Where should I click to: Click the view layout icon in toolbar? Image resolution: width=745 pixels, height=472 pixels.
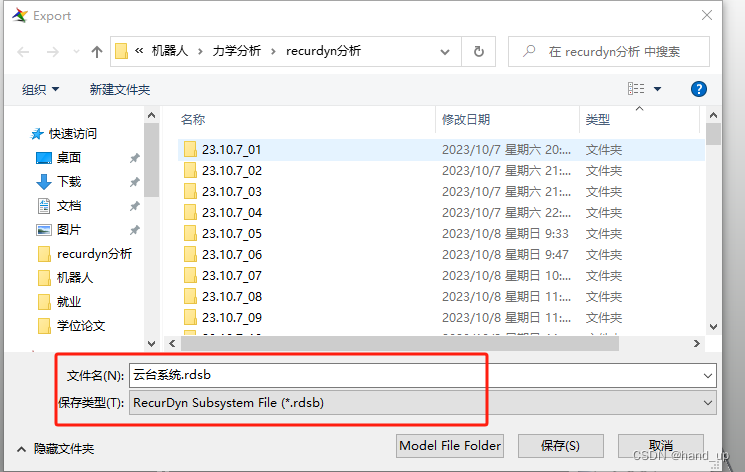[x=636, y=89]
